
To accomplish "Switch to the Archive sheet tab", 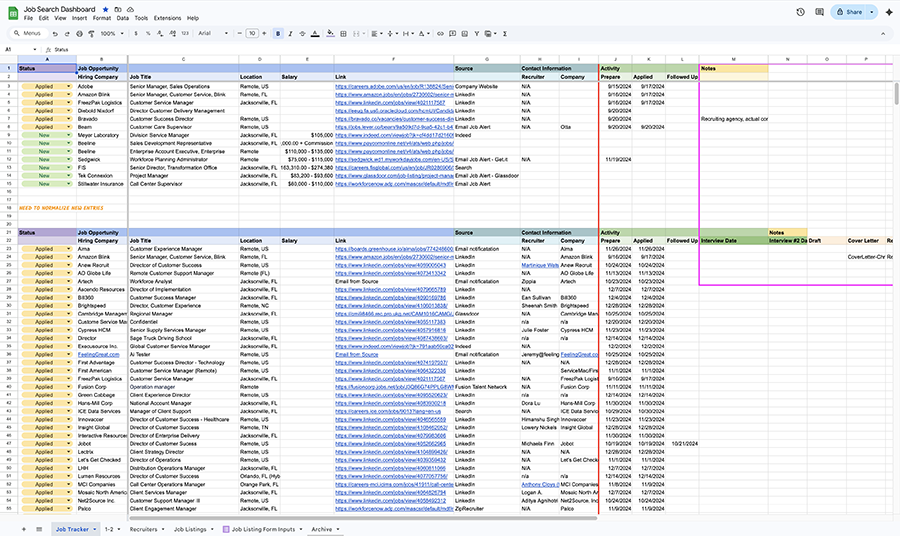I will pos(321,529).
